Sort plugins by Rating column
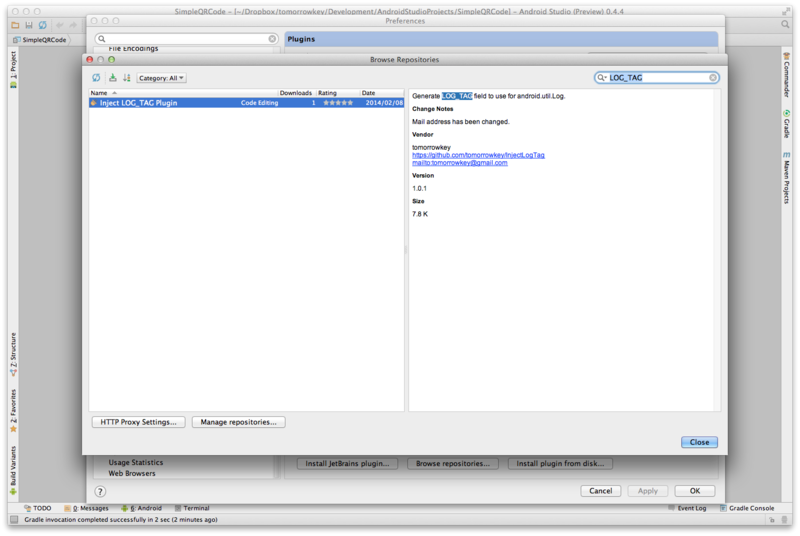Viewport: 800px width, 536px height. [337, 93]
